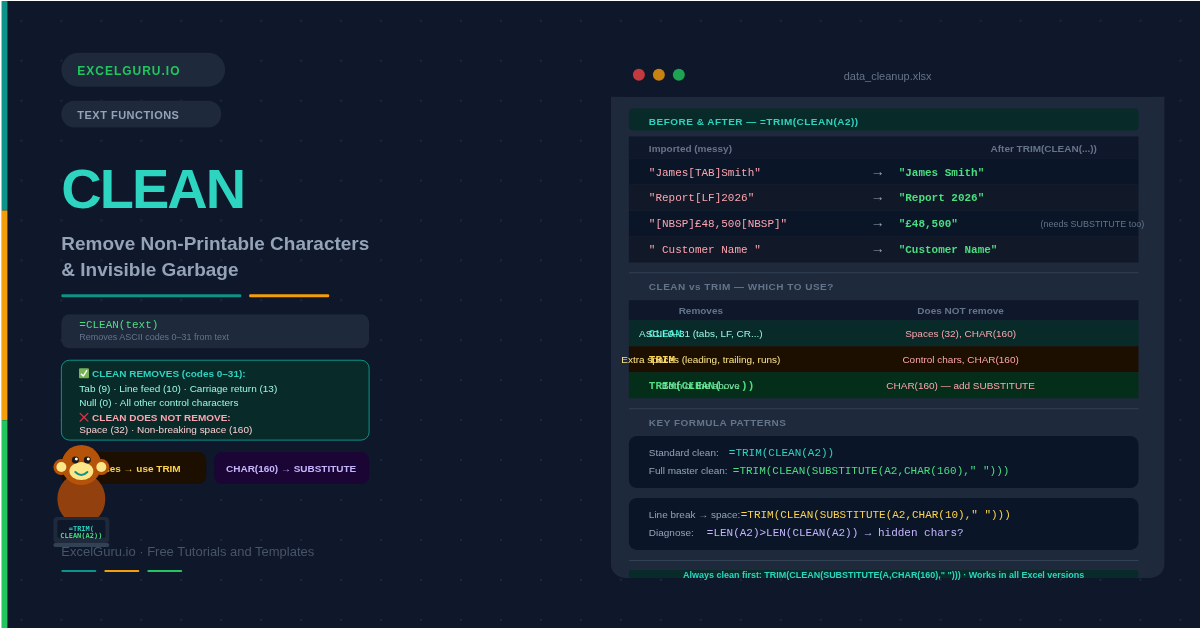Click the yellow window dot
The height and width of the screenshot is (628, 1200).
[659, 75]
